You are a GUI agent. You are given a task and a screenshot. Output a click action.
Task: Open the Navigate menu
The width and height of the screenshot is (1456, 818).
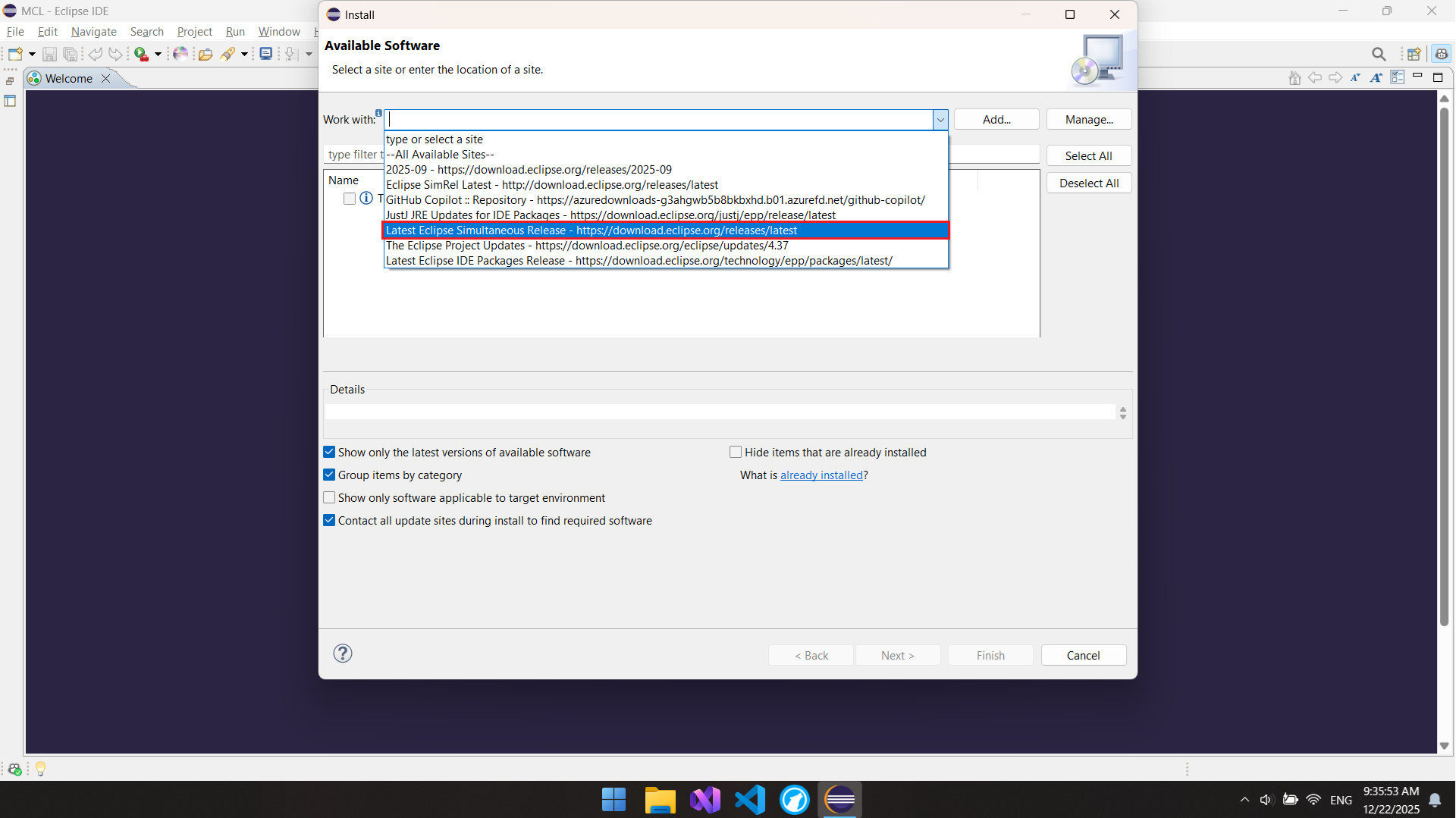(x=93, y=32)
